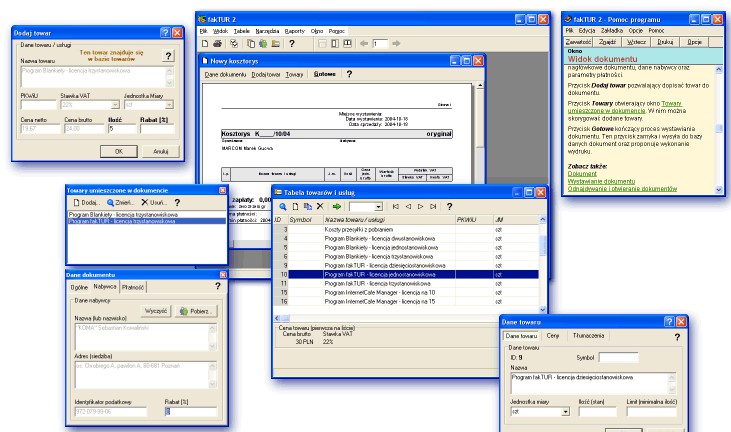This screenshot has width=731, height=432.
Task: Click the help icon in Nowy kosztorys window
Action: [x=349, y=74]
